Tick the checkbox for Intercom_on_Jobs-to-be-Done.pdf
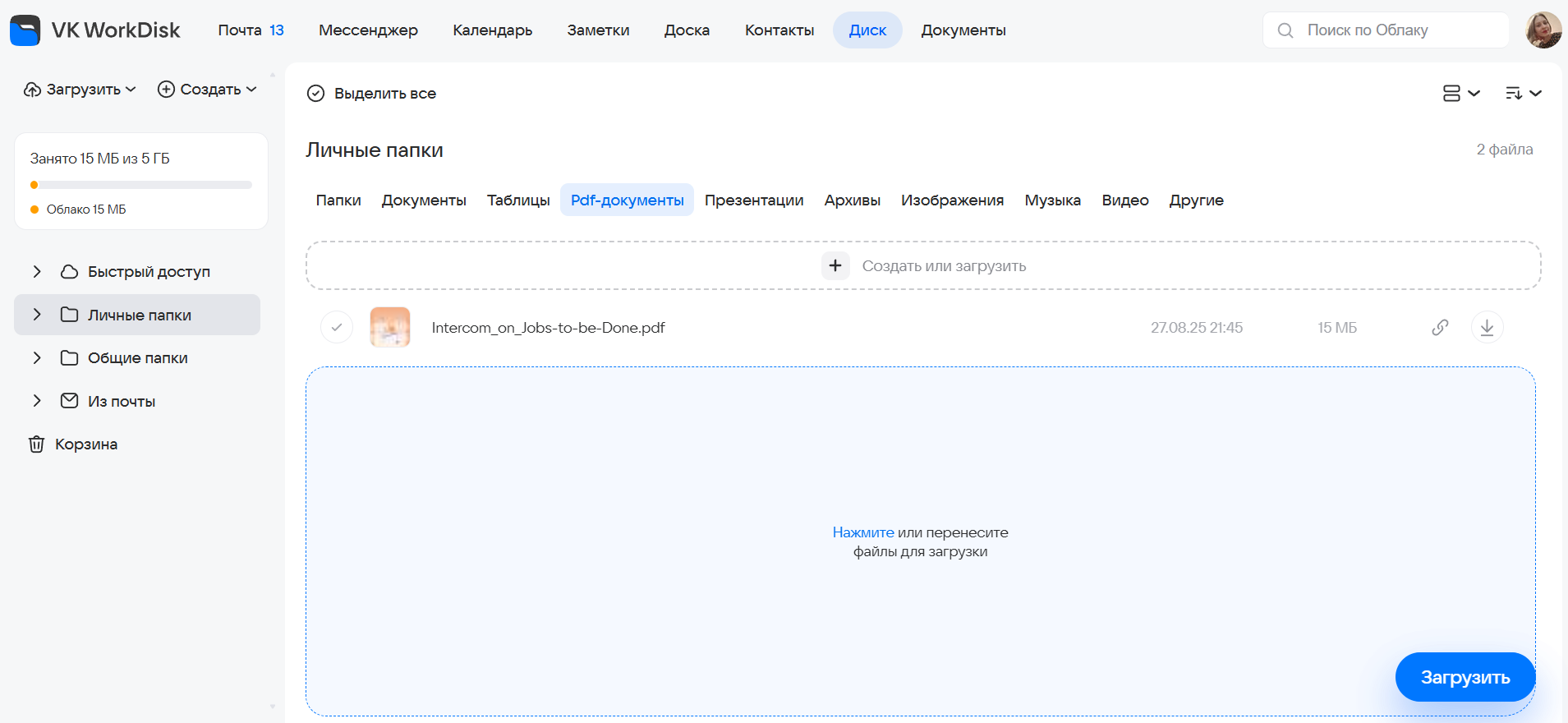Screen dimensions: 1568x723 pyautogui.click(x=337, y=327)
